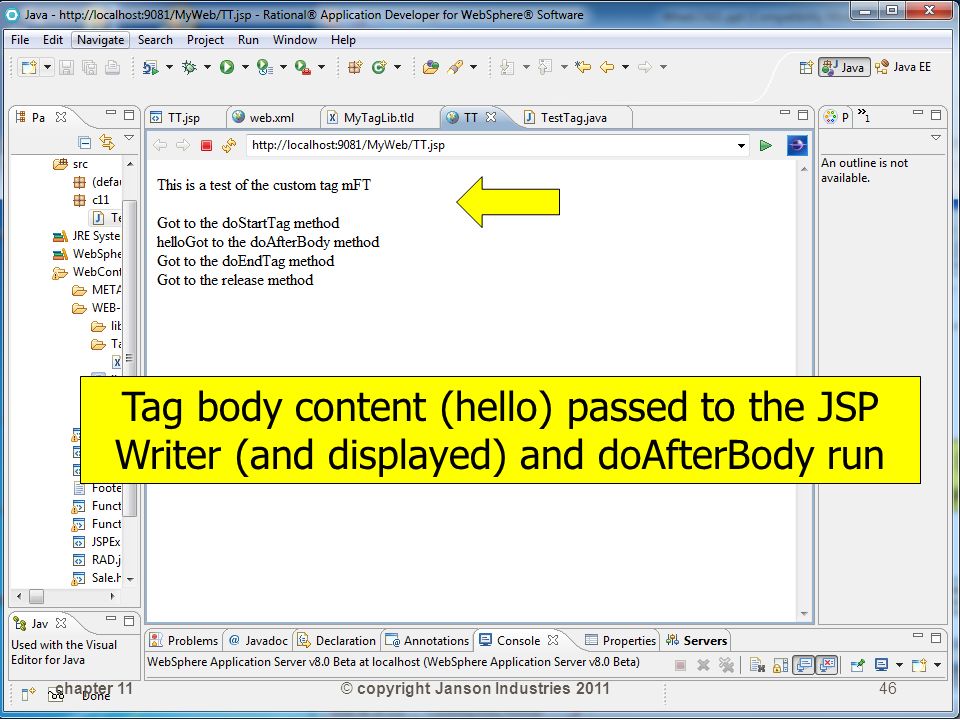Toggle Show Console on Standard Error
This screenshot has width=960, height=720.
pos(827,665)
